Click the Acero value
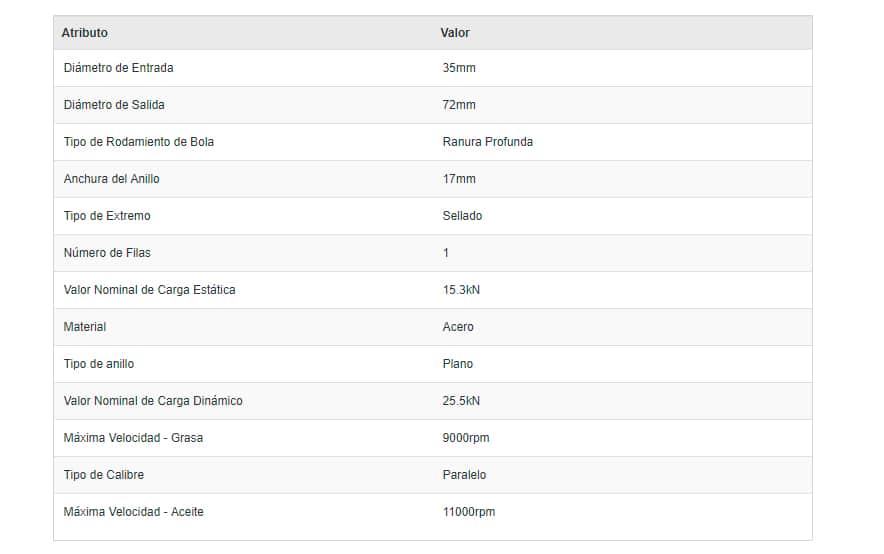The height and width of the screenshot is (554, 884). [458, 327]
